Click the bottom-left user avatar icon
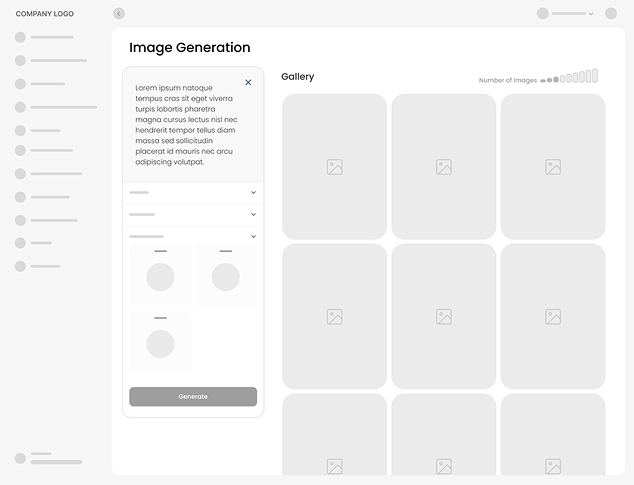This screenshot has width=634, height=485. click(x=20, y=458)
